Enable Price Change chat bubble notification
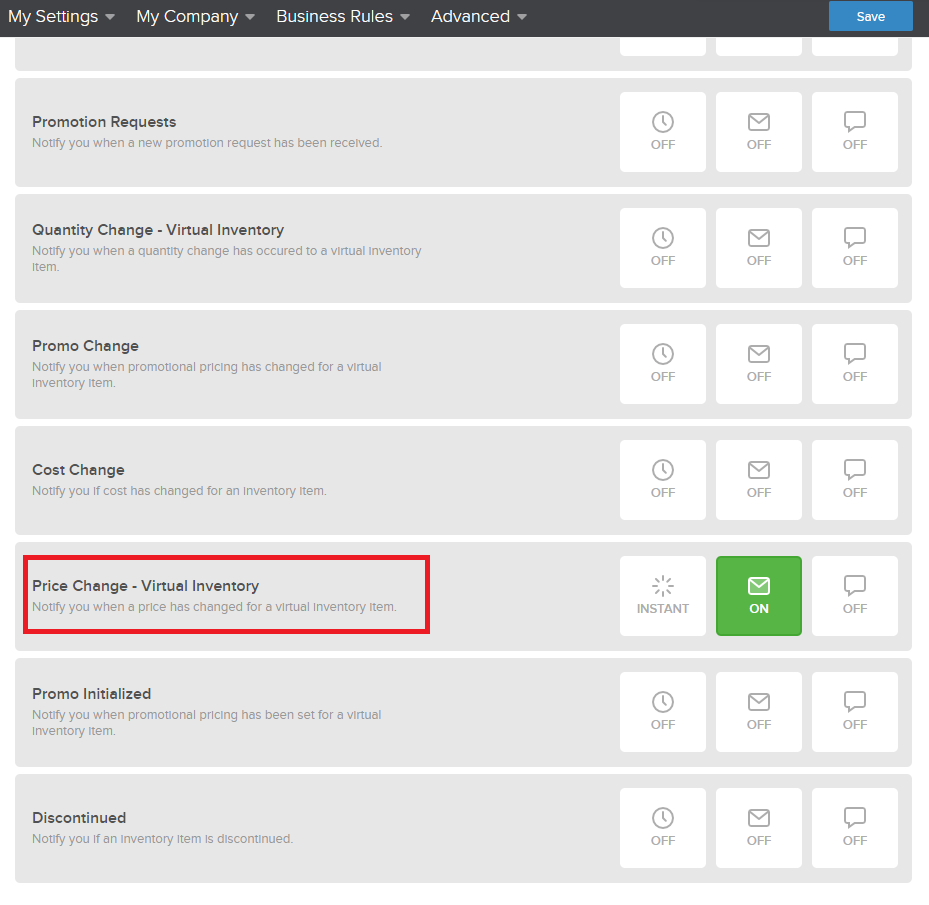This screenshot has width=929, height=905. [854, 596]
